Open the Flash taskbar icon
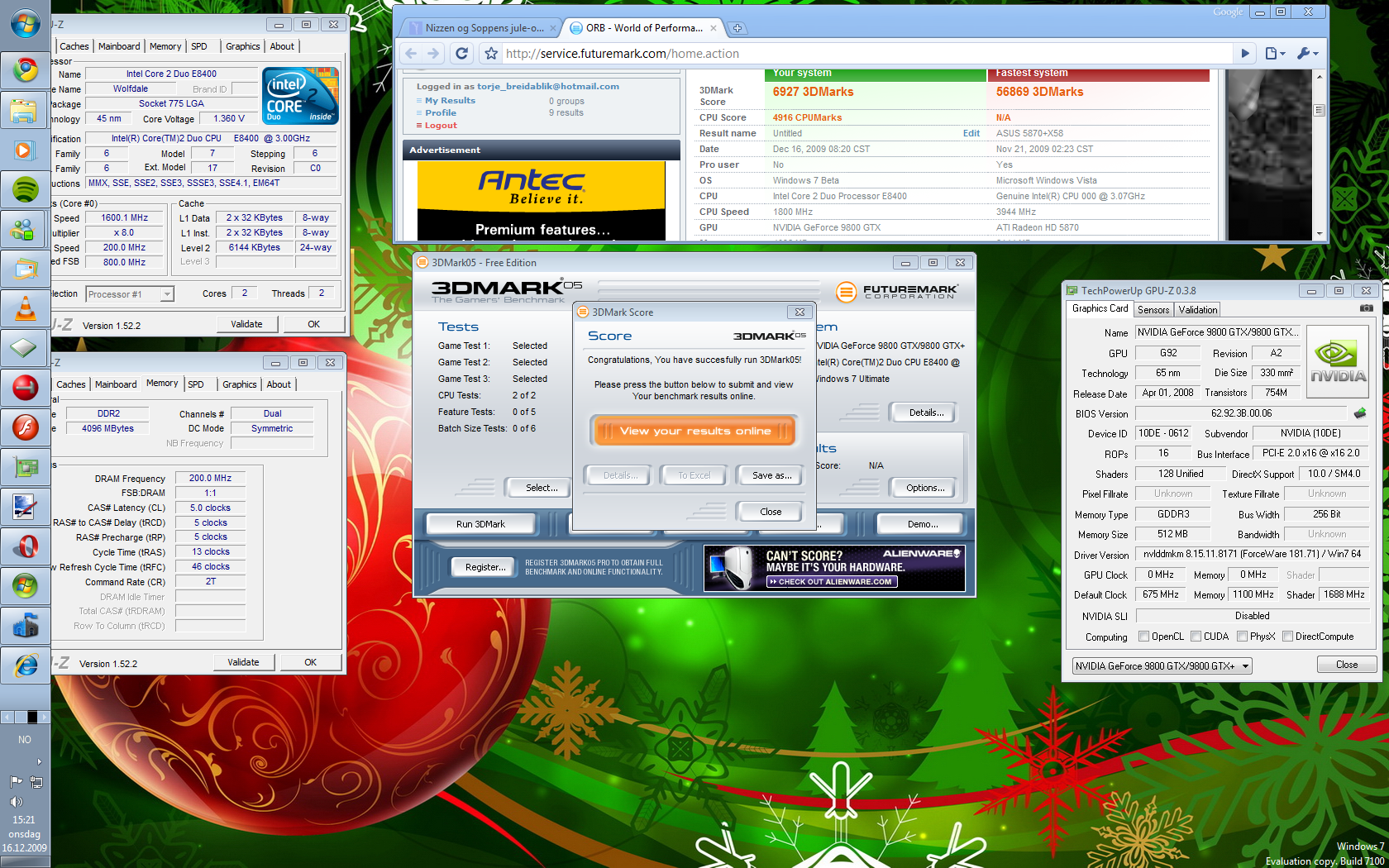1389x868 pixels. click(x=25, y=427)
